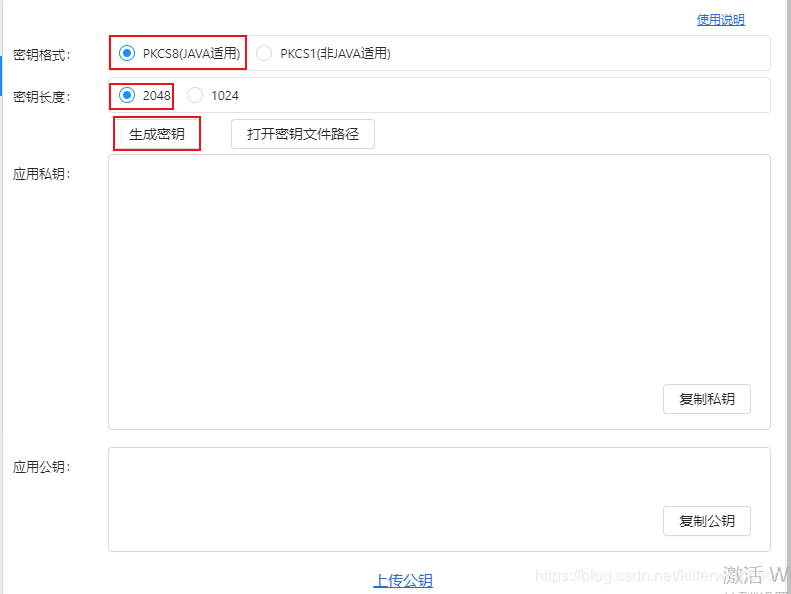Image resolution: width=791 pixels, height=594 pixels.
Task: Click the 应用公钥 field label
Action: pos(41,466)
